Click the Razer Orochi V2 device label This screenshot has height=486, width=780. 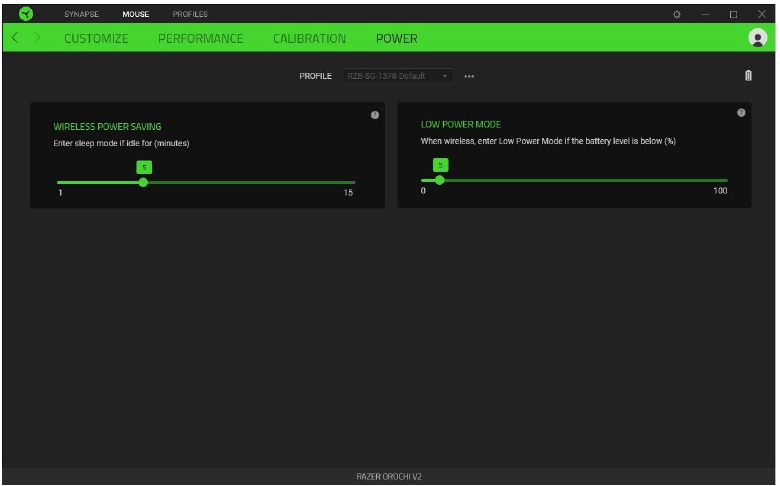point(389,477)
